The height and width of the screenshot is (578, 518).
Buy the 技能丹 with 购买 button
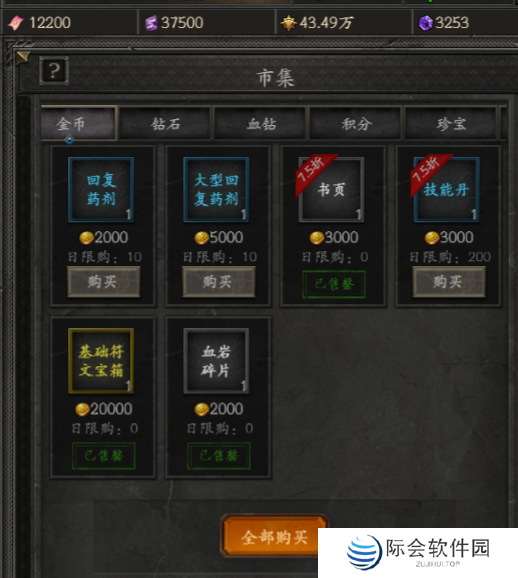pos(449,282)
